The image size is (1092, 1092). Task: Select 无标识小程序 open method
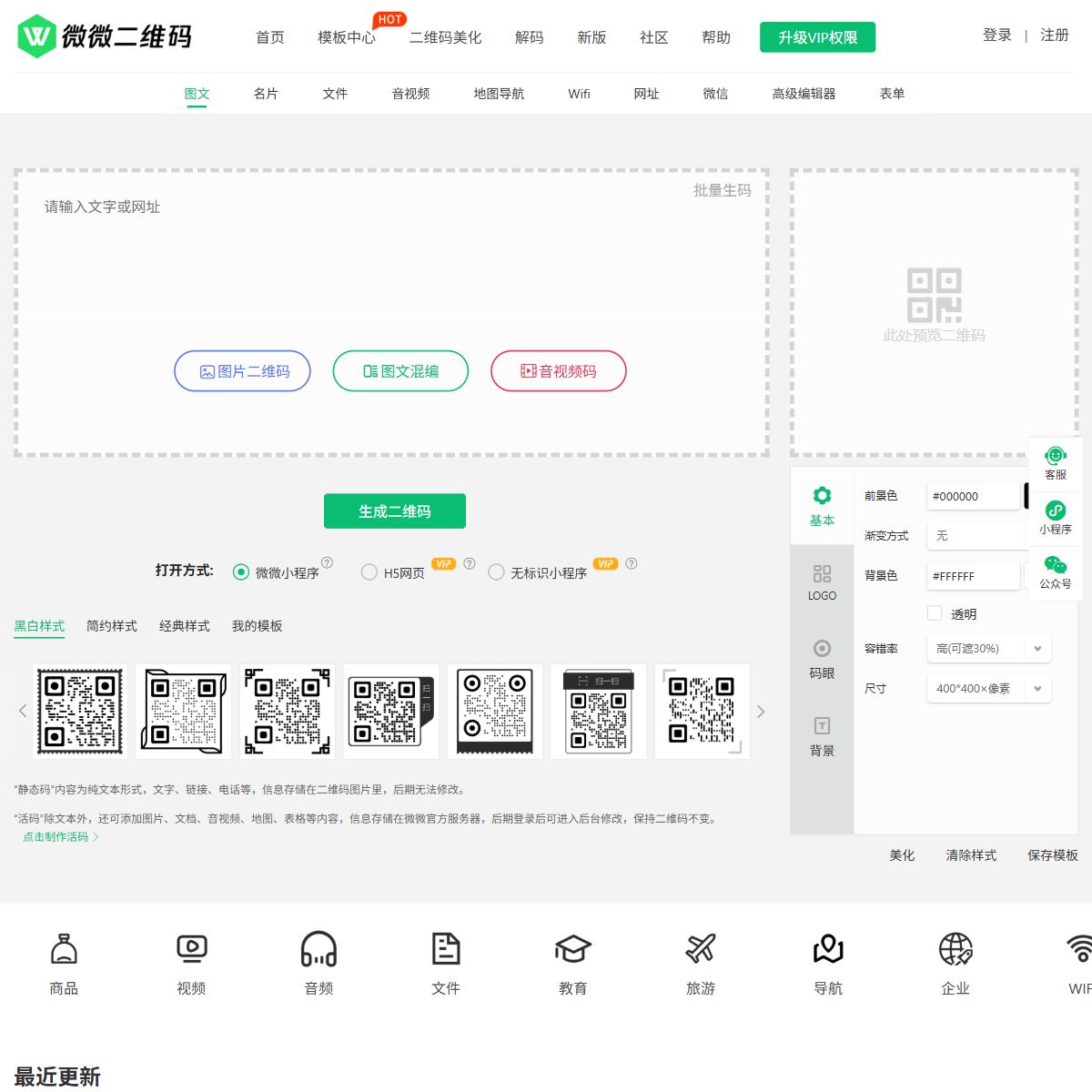click(x=496, y=572)
